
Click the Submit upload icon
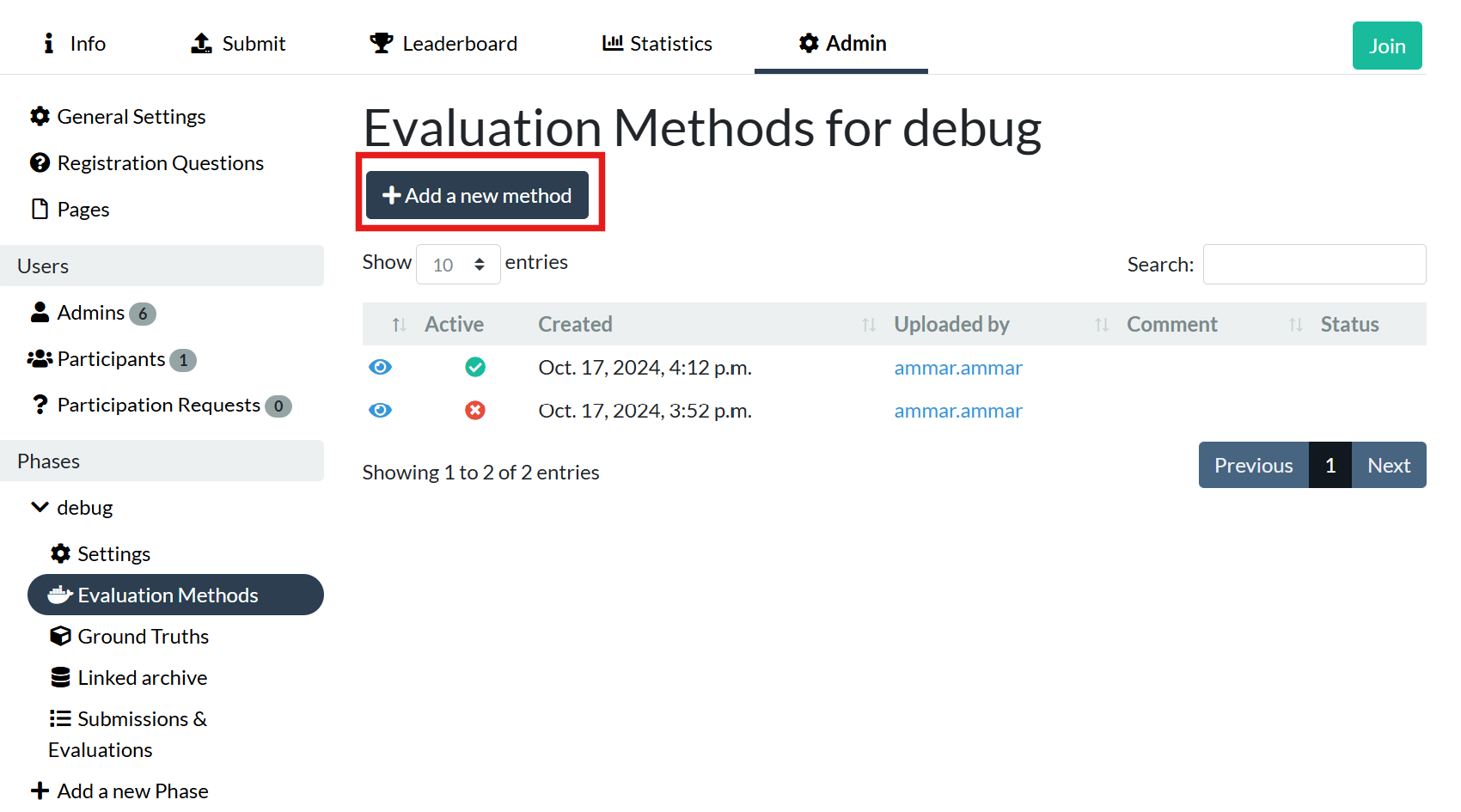(201, 43)
